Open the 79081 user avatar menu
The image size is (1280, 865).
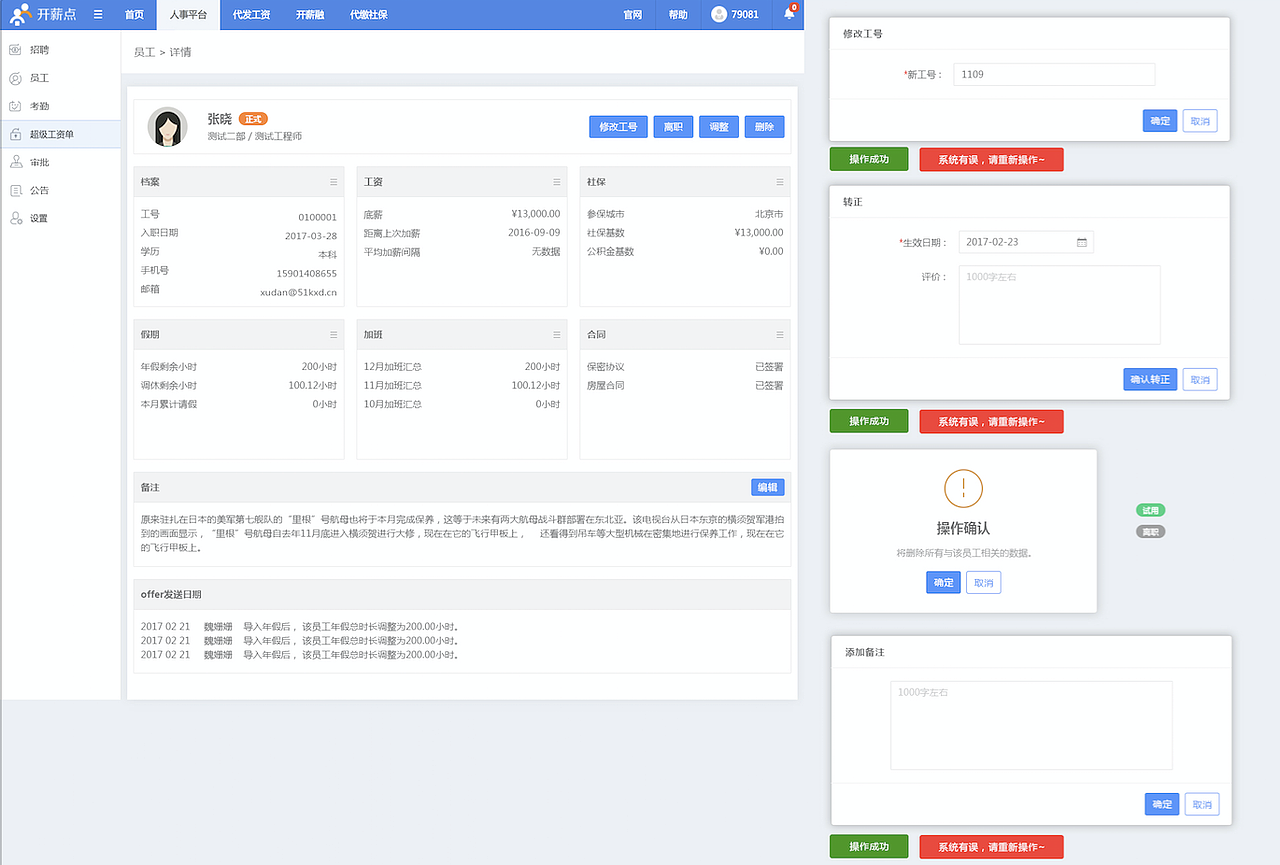coord(735,15)
